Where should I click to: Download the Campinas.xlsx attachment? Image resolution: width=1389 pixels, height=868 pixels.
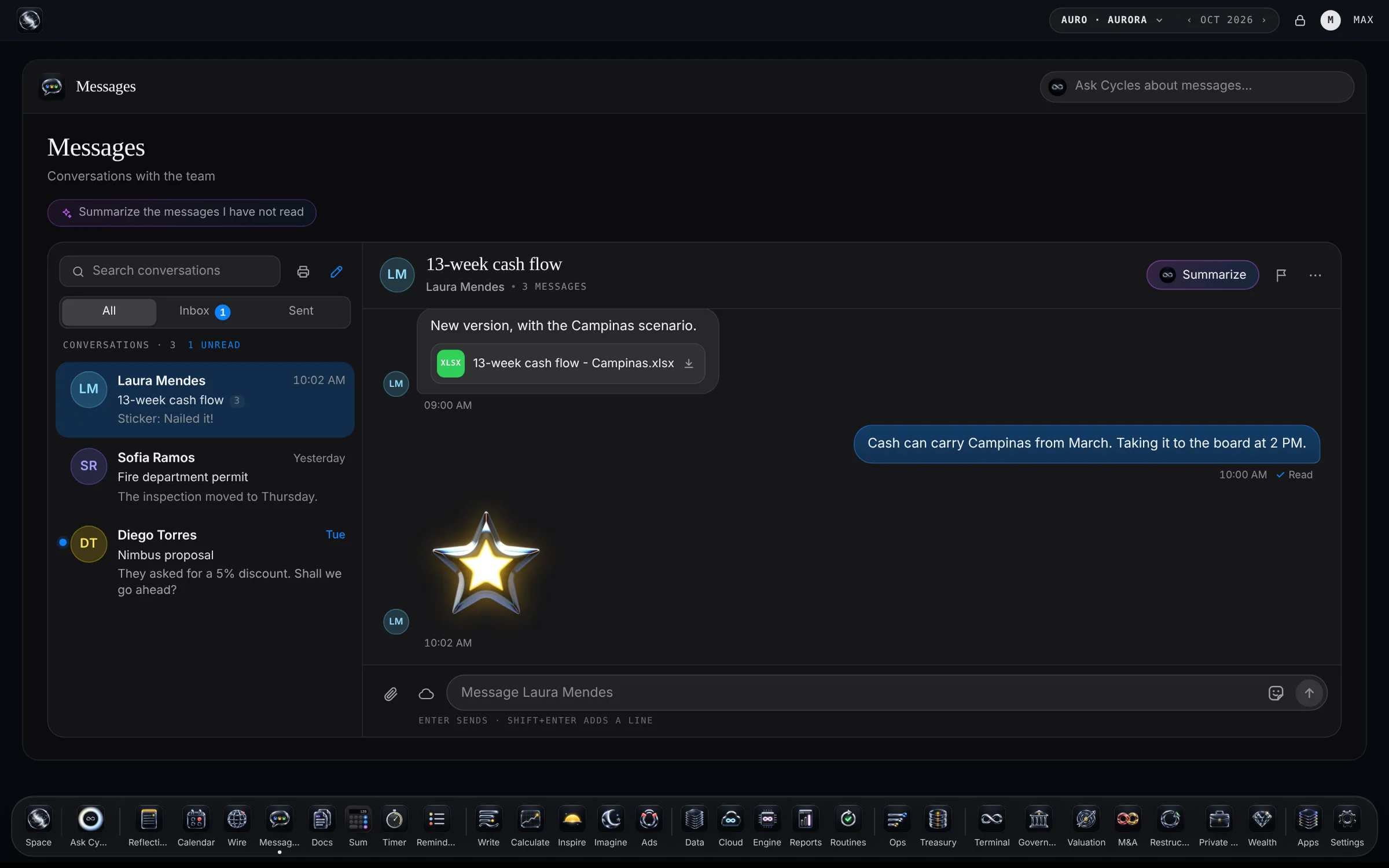point(689,363)
